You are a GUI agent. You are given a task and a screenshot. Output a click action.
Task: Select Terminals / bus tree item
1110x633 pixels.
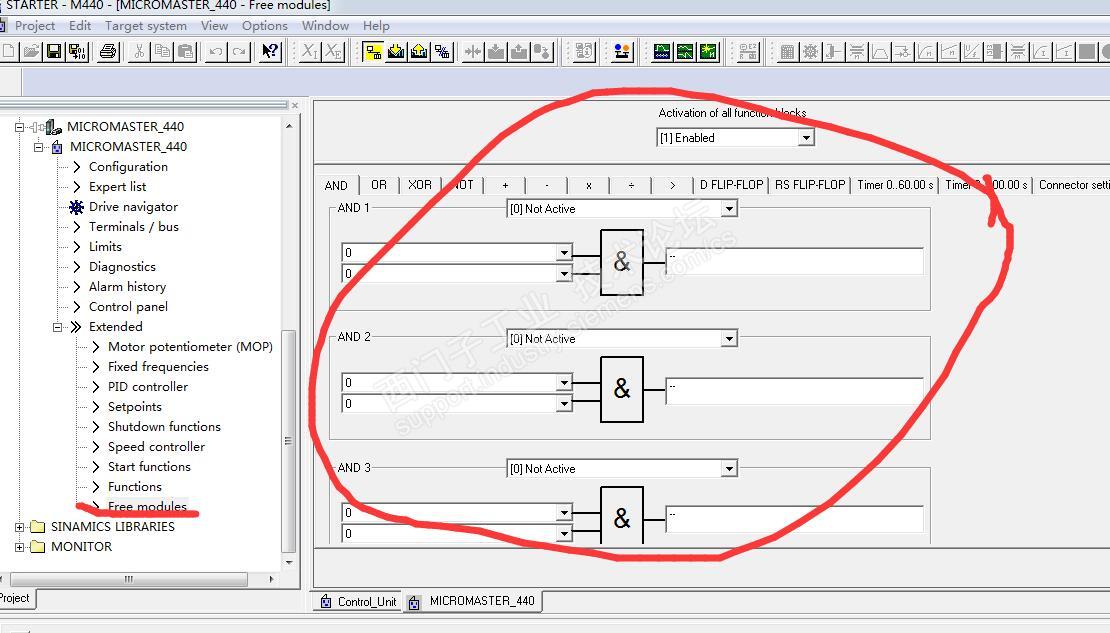[x=134, y=227]
